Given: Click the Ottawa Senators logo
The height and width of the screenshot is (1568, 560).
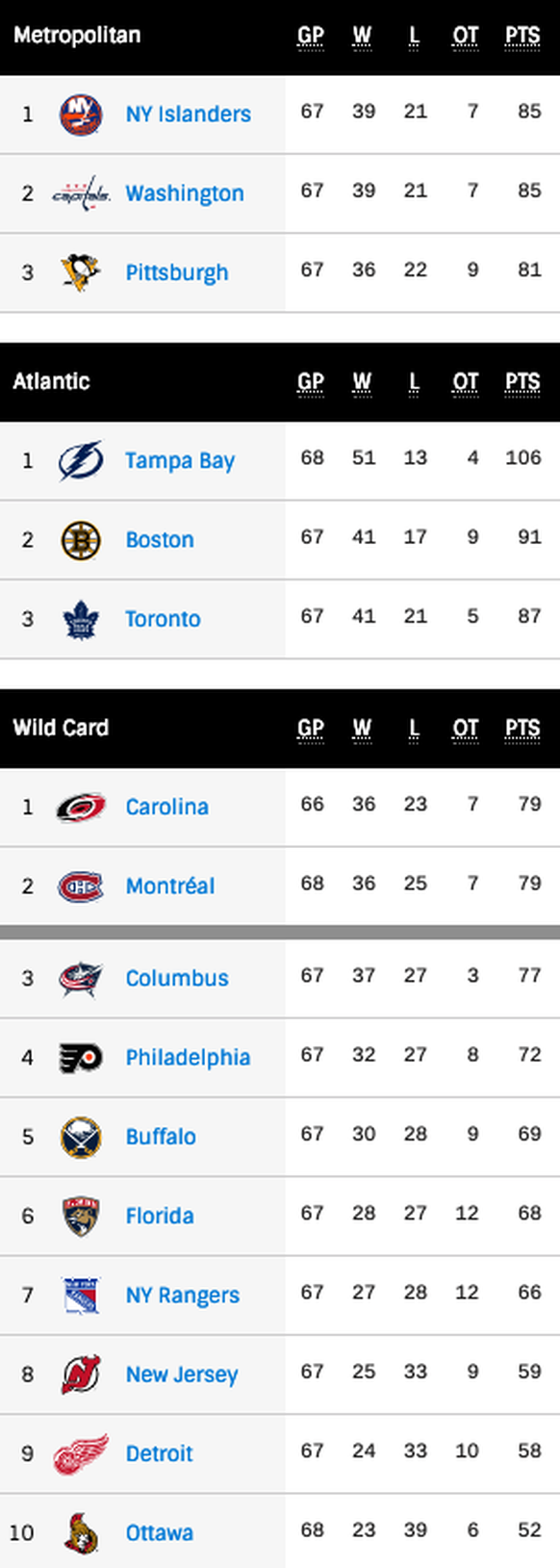Looking at the screenshot, I should [x=81, y=1533].
